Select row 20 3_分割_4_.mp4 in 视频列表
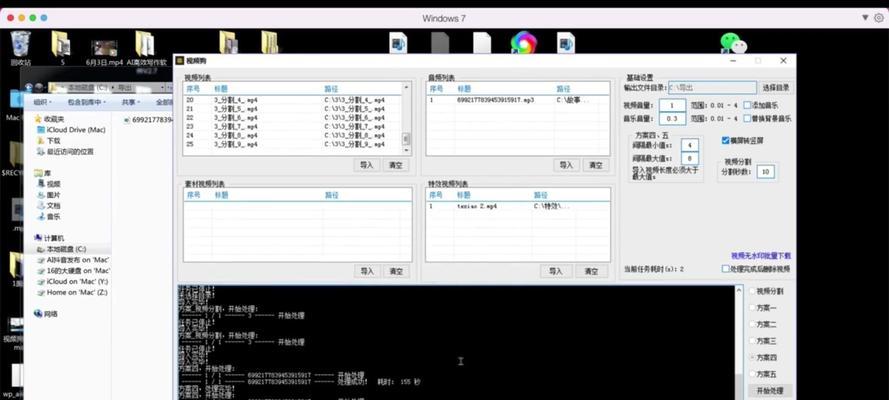The height and width of the screenshot is (400, 889). [292, 100]
